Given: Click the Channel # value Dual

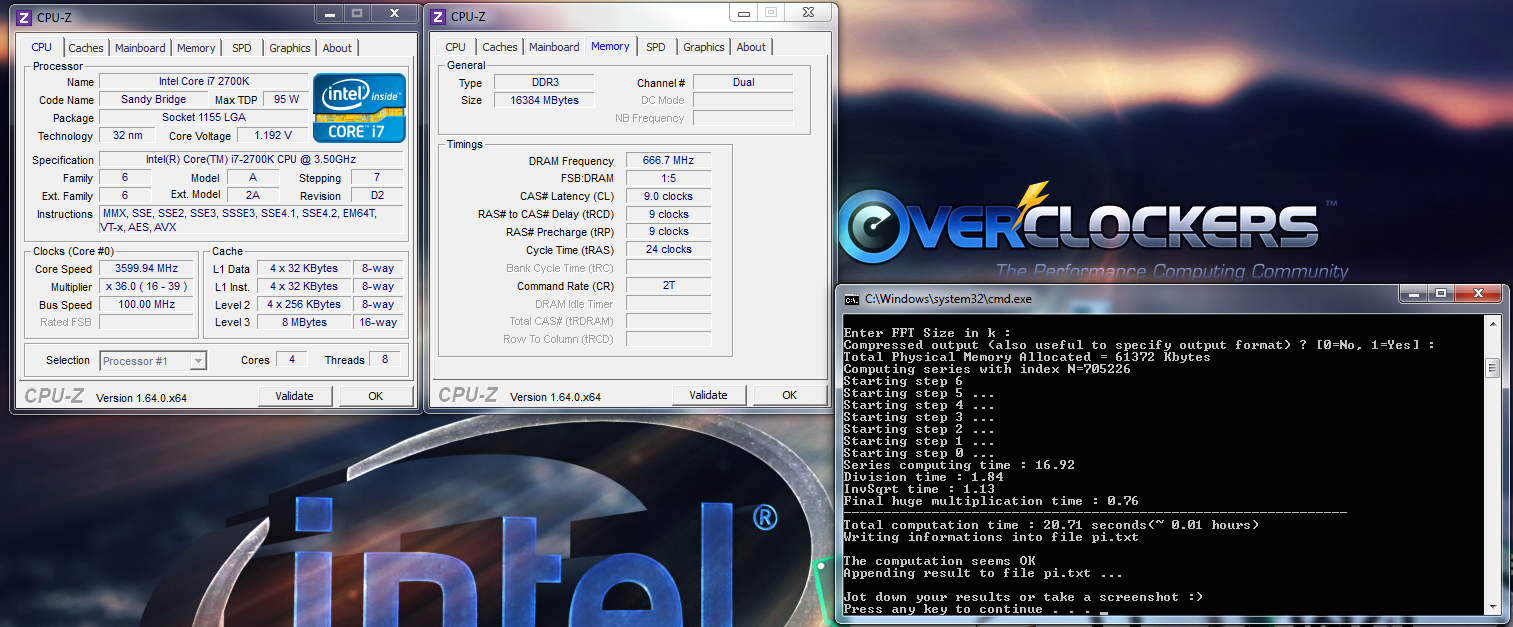Looking at the screenshot, I should pyautogui.click(x=743, y=82).
